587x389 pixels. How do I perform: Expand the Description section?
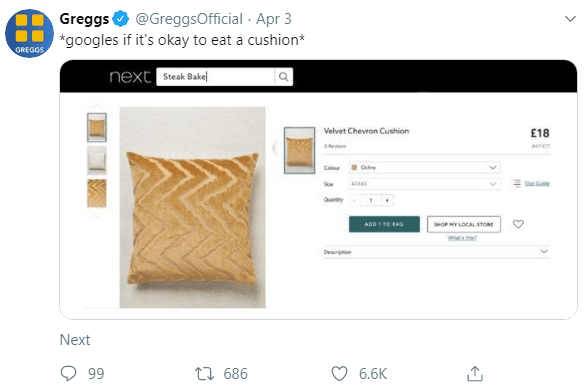[436, 252]
